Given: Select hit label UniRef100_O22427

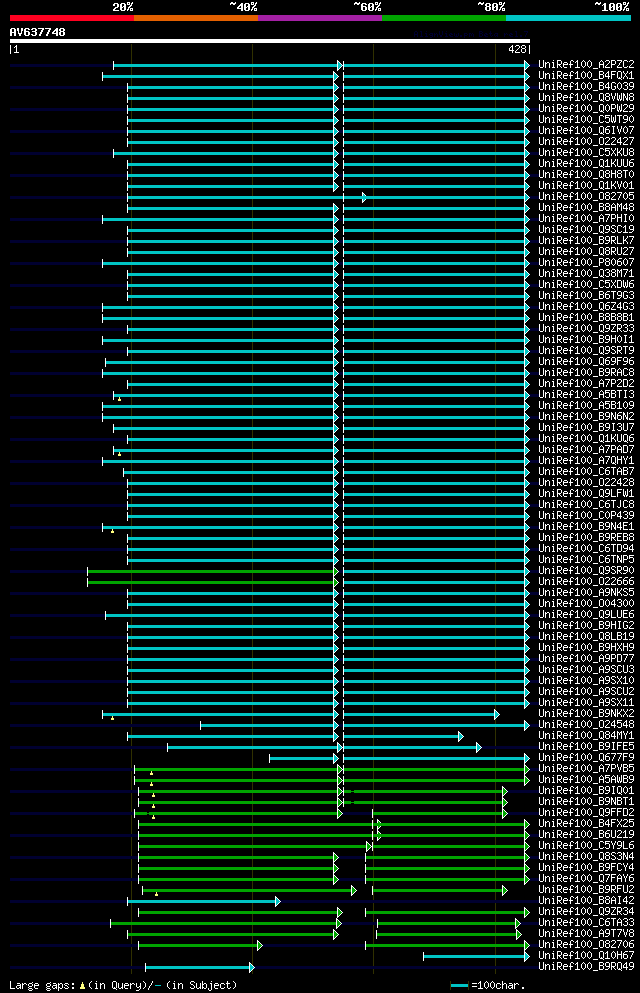Looking at the screenshot, I should click(586, 142).
